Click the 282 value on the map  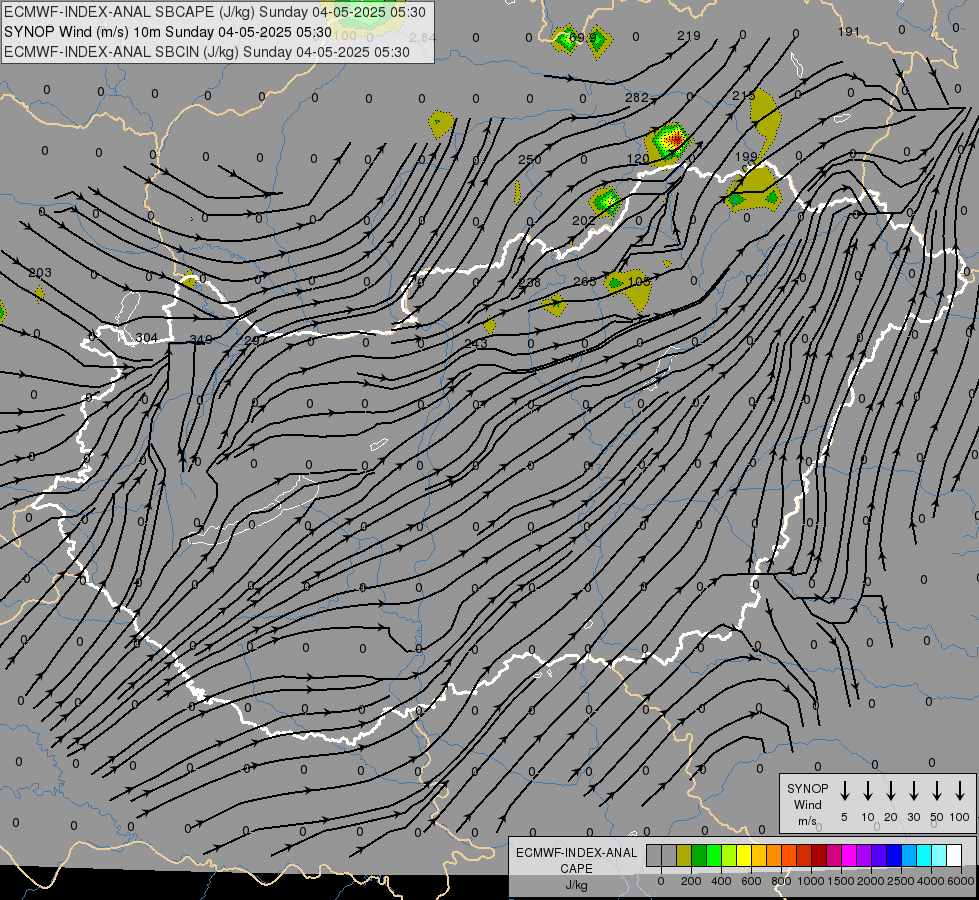(637, 97)
